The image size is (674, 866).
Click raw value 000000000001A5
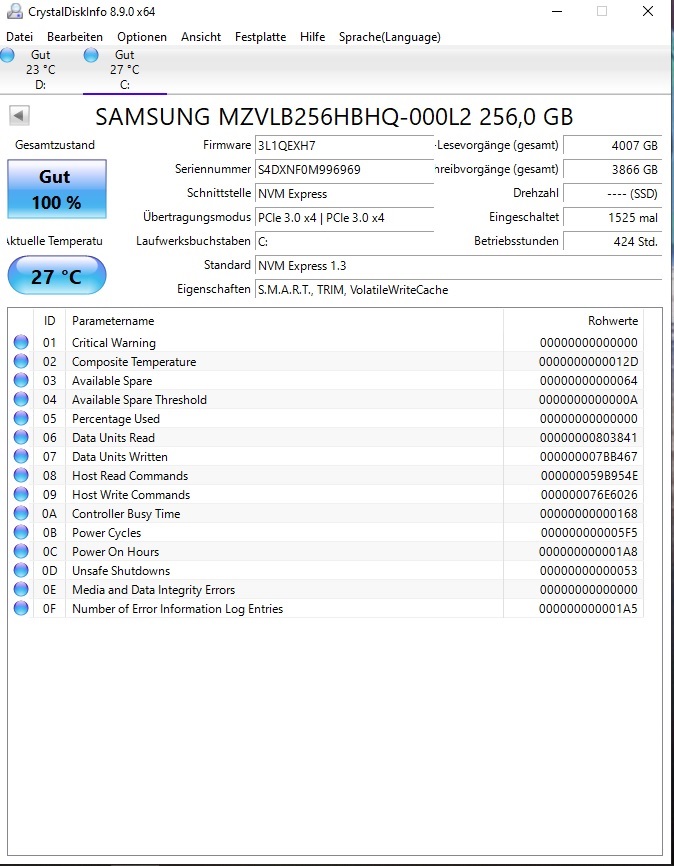tap(588, 609)
